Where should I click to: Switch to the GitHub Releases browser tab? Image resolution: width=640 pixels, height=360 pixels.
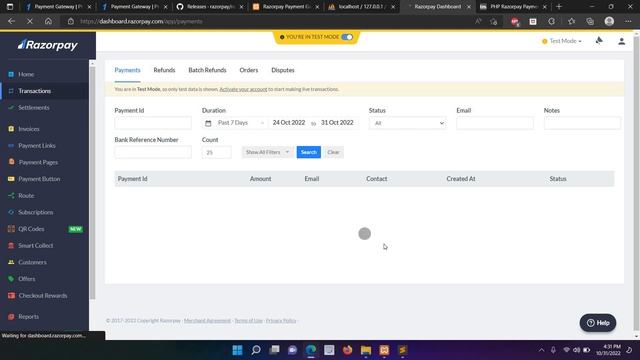click(x=210, y=7)
